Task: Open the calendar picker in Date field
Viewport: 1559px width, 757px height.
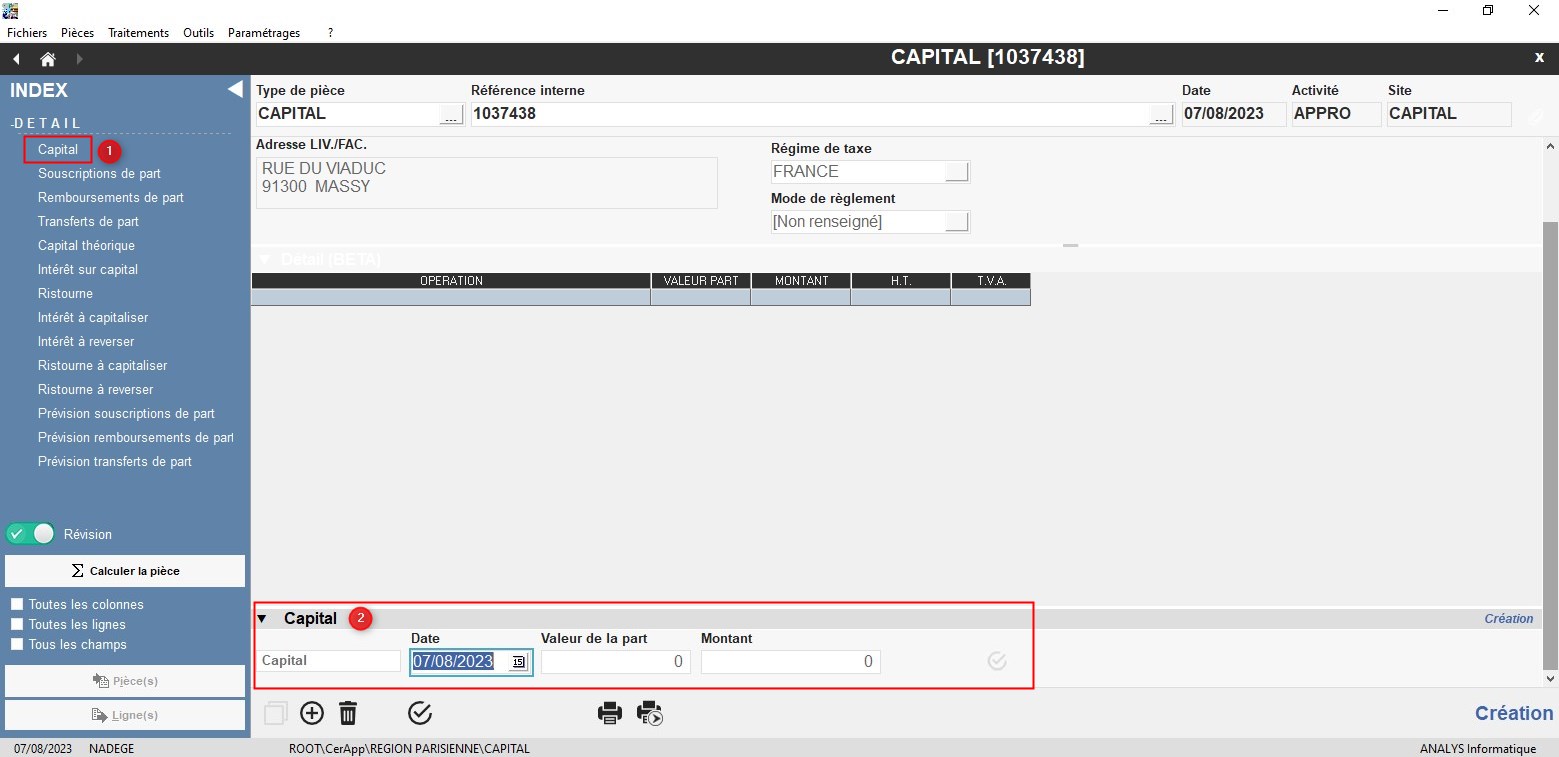Action: point(518,662)
